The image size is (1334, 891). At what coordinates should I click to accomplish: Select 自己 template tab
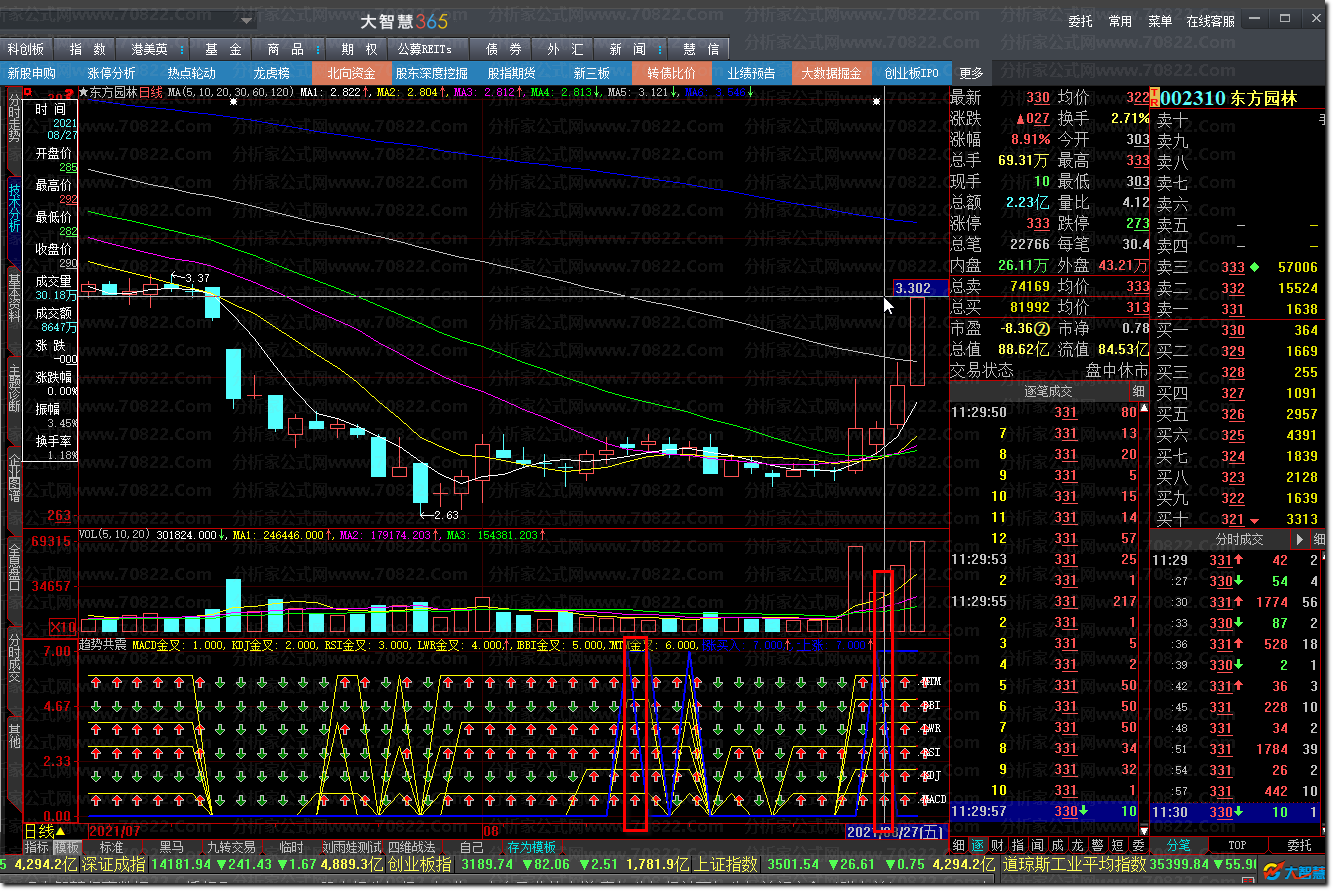pyautogui.click(x=471, y=846)
